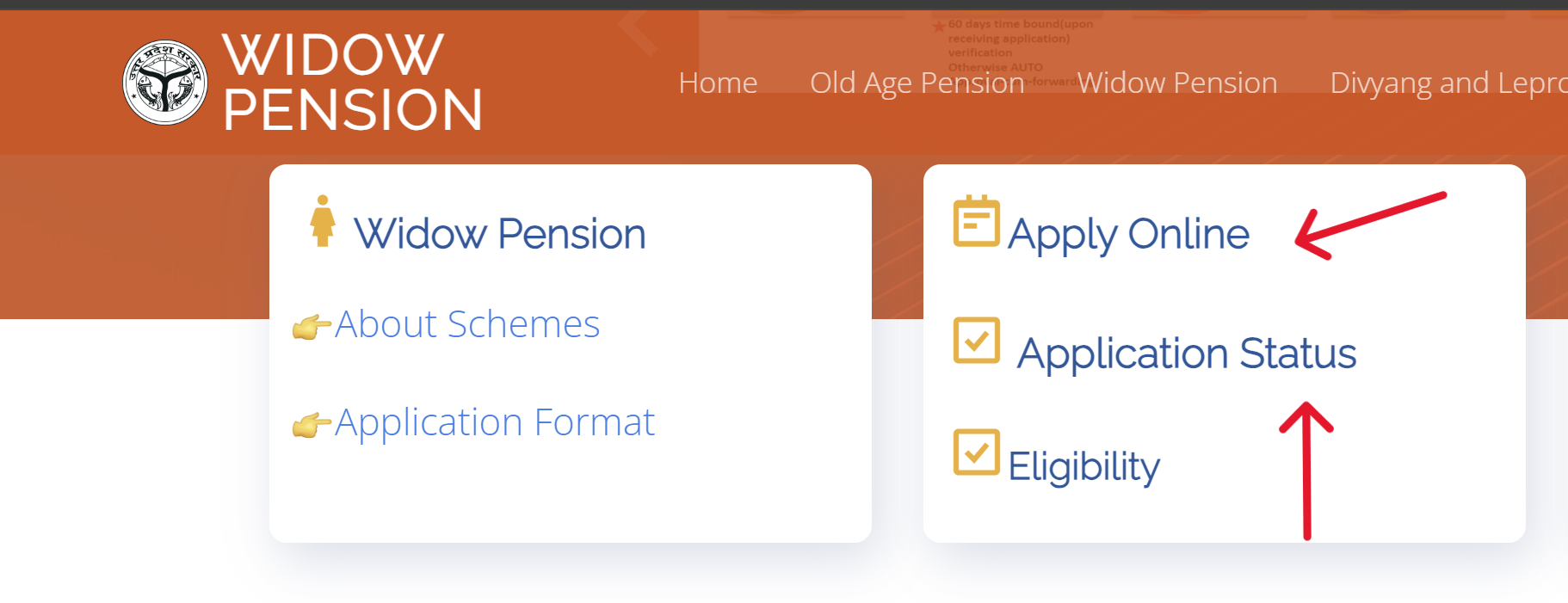
Task: Select the Widow Pension navigation item
Action: (x=1177, y=83)
